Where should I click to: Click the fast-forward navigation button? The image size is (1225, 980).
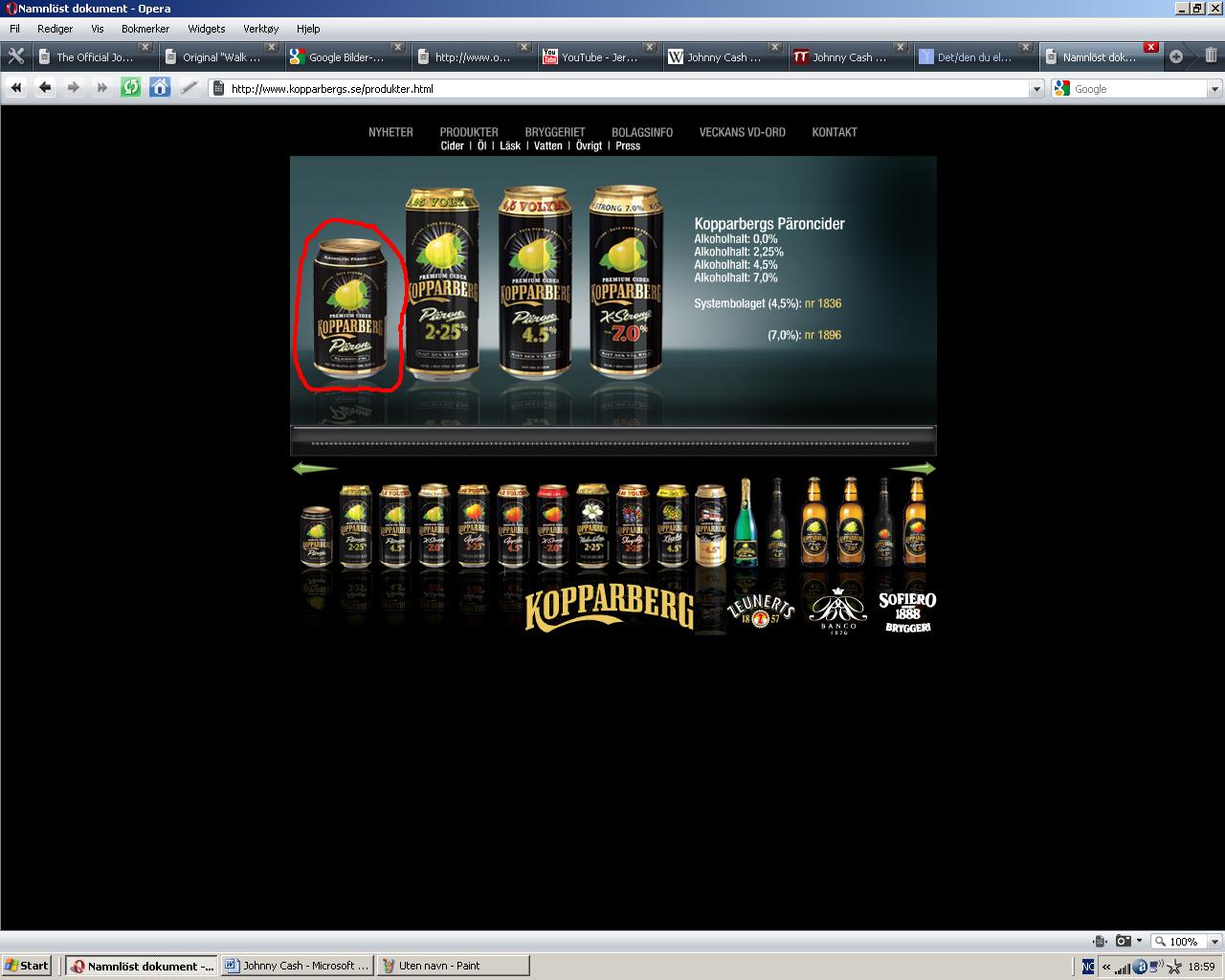click(x=102, y=88)
